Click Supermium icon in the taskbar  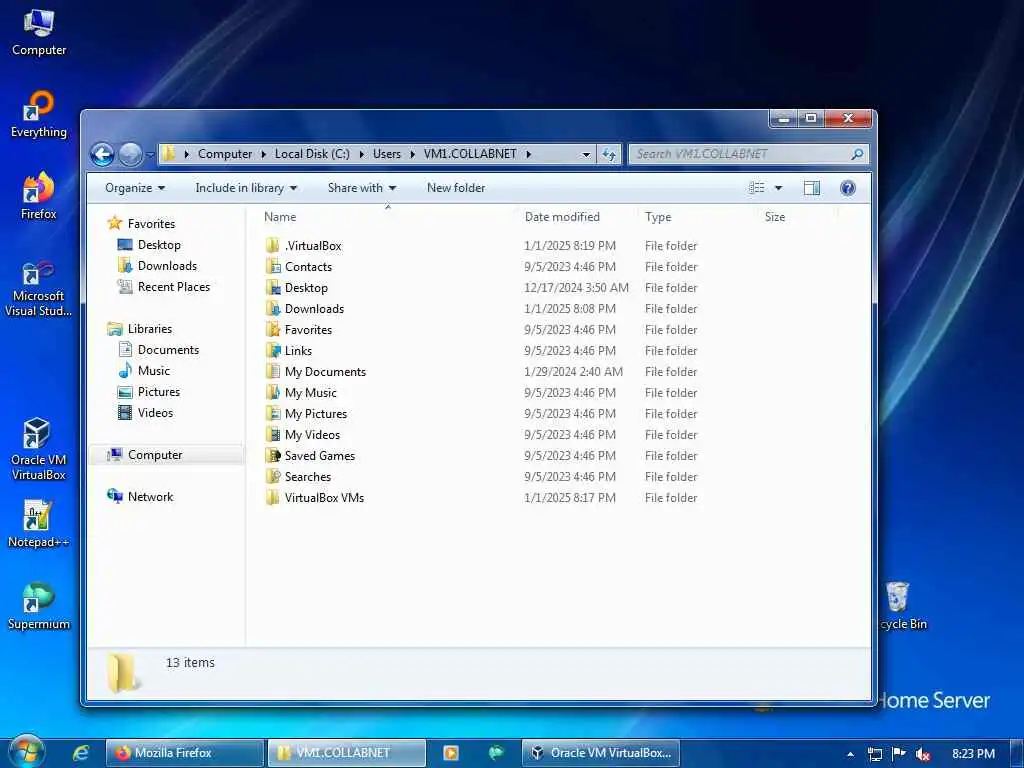coord(496,753)
